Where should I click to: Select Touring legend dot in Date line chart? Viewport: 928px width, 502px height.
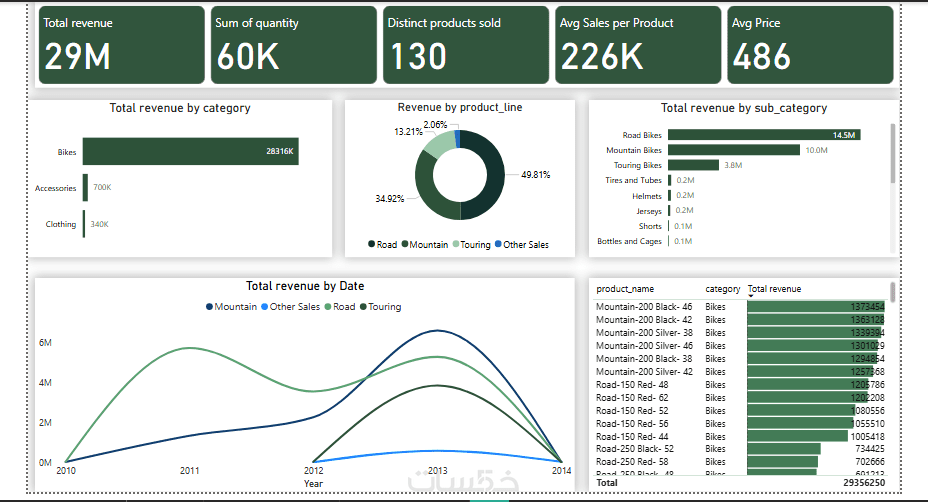pyautogui.click(x=363, y=307)
